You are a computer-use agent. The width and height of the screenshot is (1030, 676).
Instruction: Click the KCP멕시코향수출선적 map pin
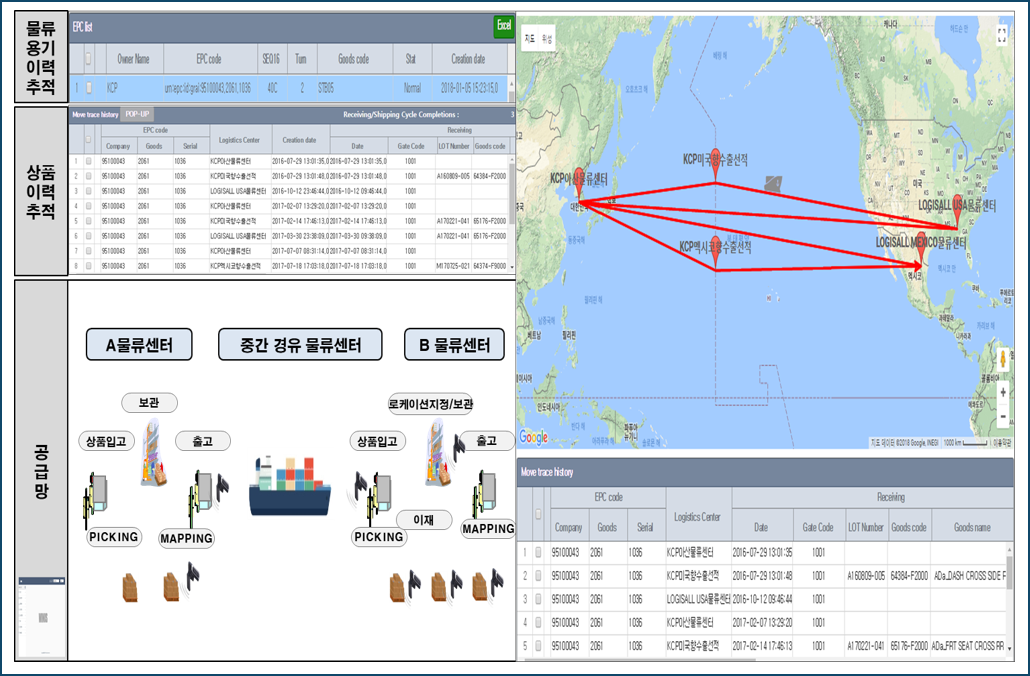(716, 254)
